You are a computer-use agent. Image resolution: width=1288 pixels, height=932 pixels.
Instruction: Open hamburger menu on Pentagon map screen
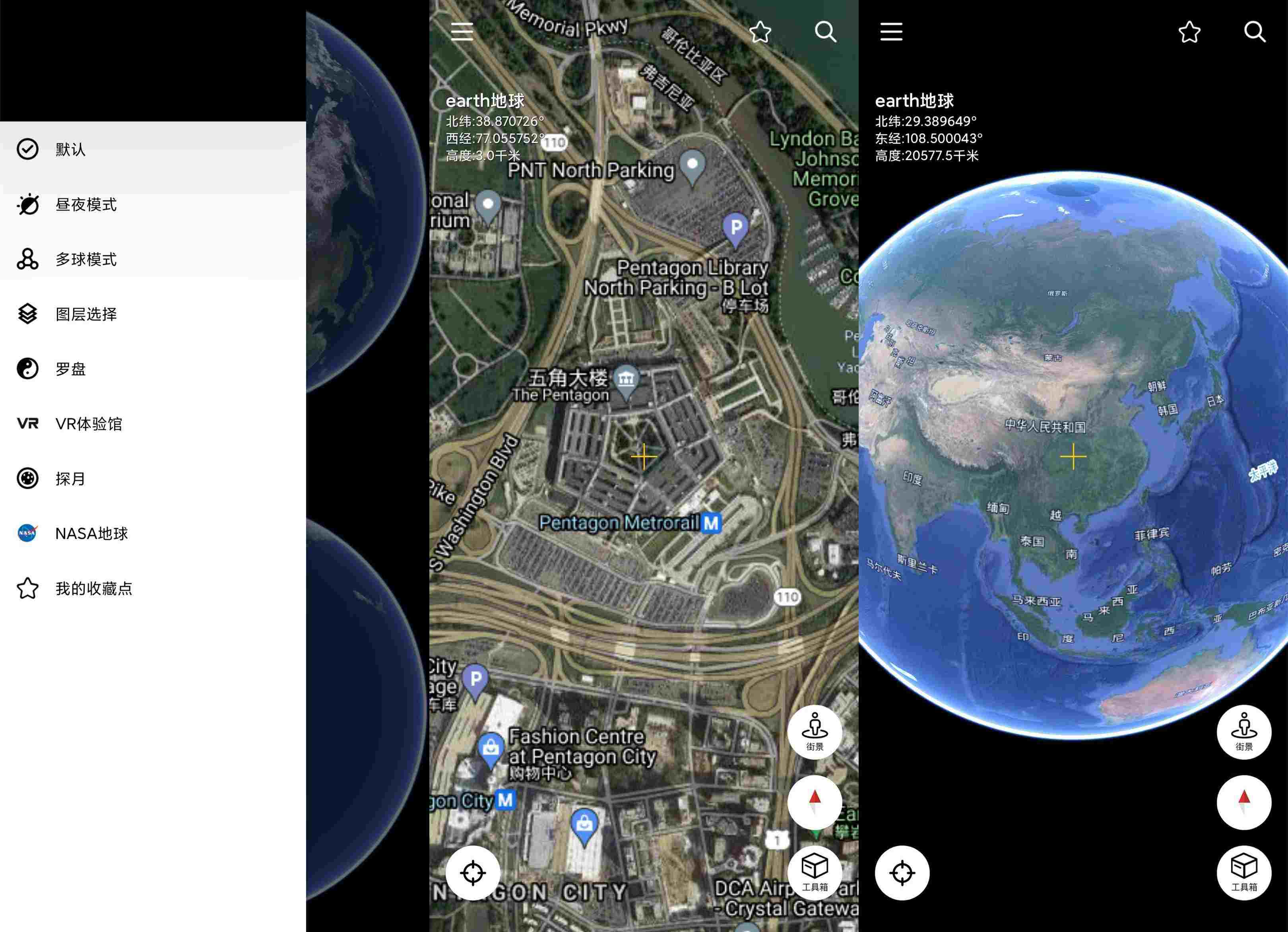[x=462, y=32]
